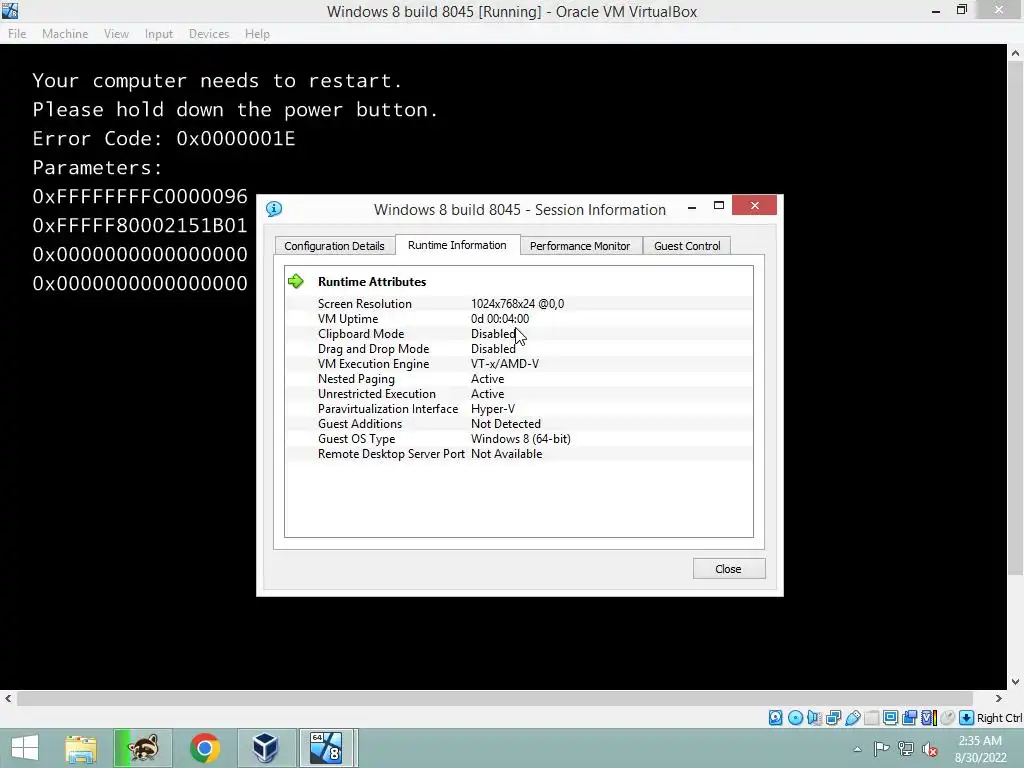1024x768 pixels.
Task: Click the Runtime Attributes heading
Action: pos(372,281)
